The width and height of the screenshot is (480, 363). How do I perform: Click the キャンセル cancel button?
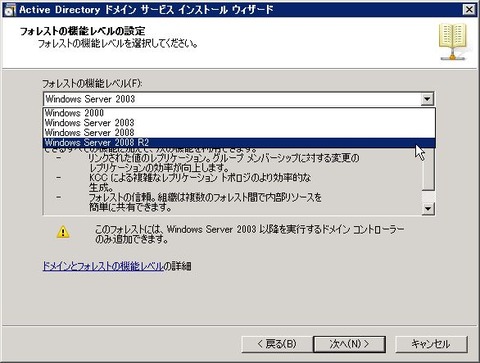[431, 344]
